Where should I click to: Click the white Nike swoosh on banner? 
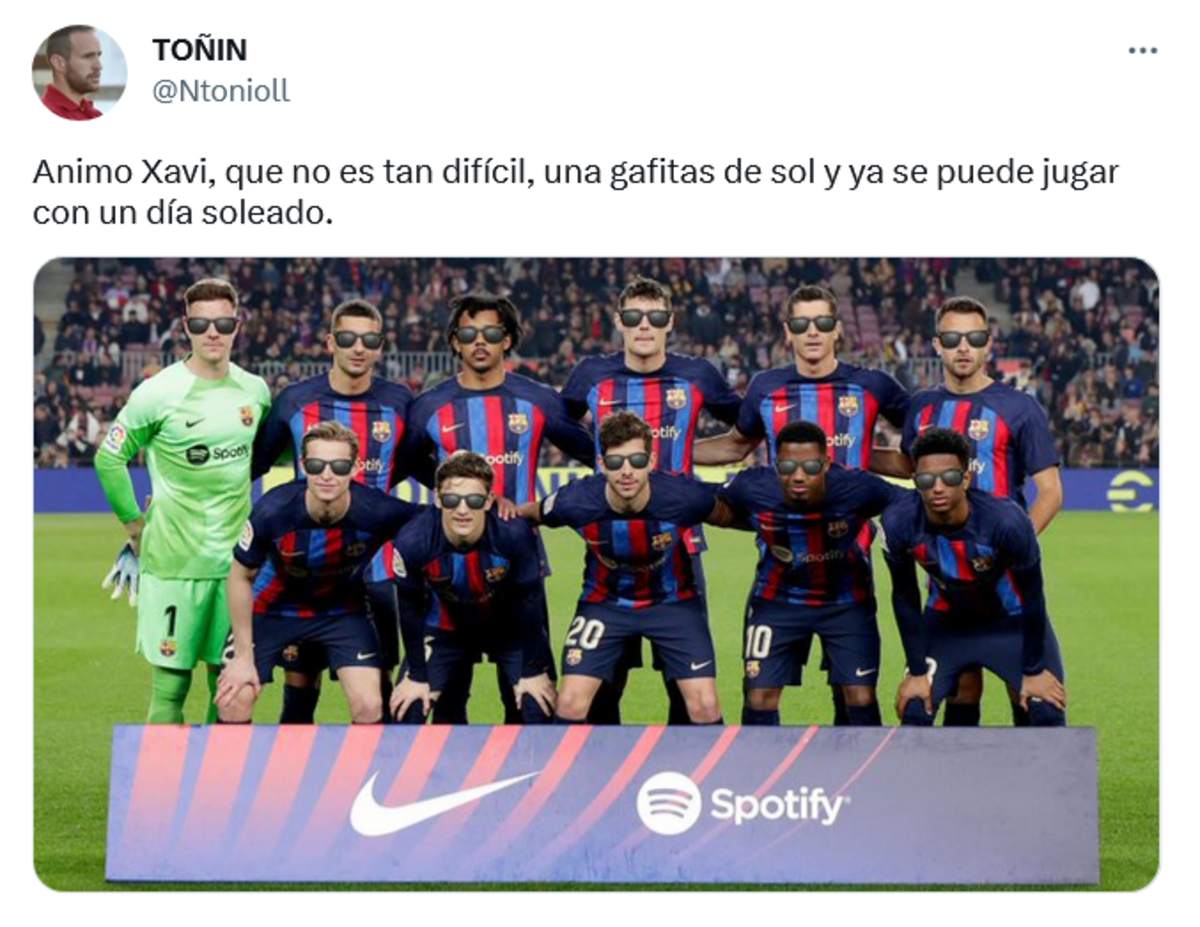(442, 802)
